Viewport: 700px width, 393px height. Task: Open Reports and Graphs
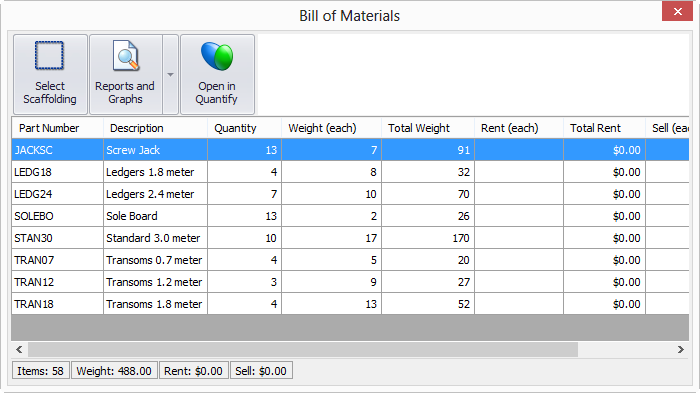tap(125, 74)
